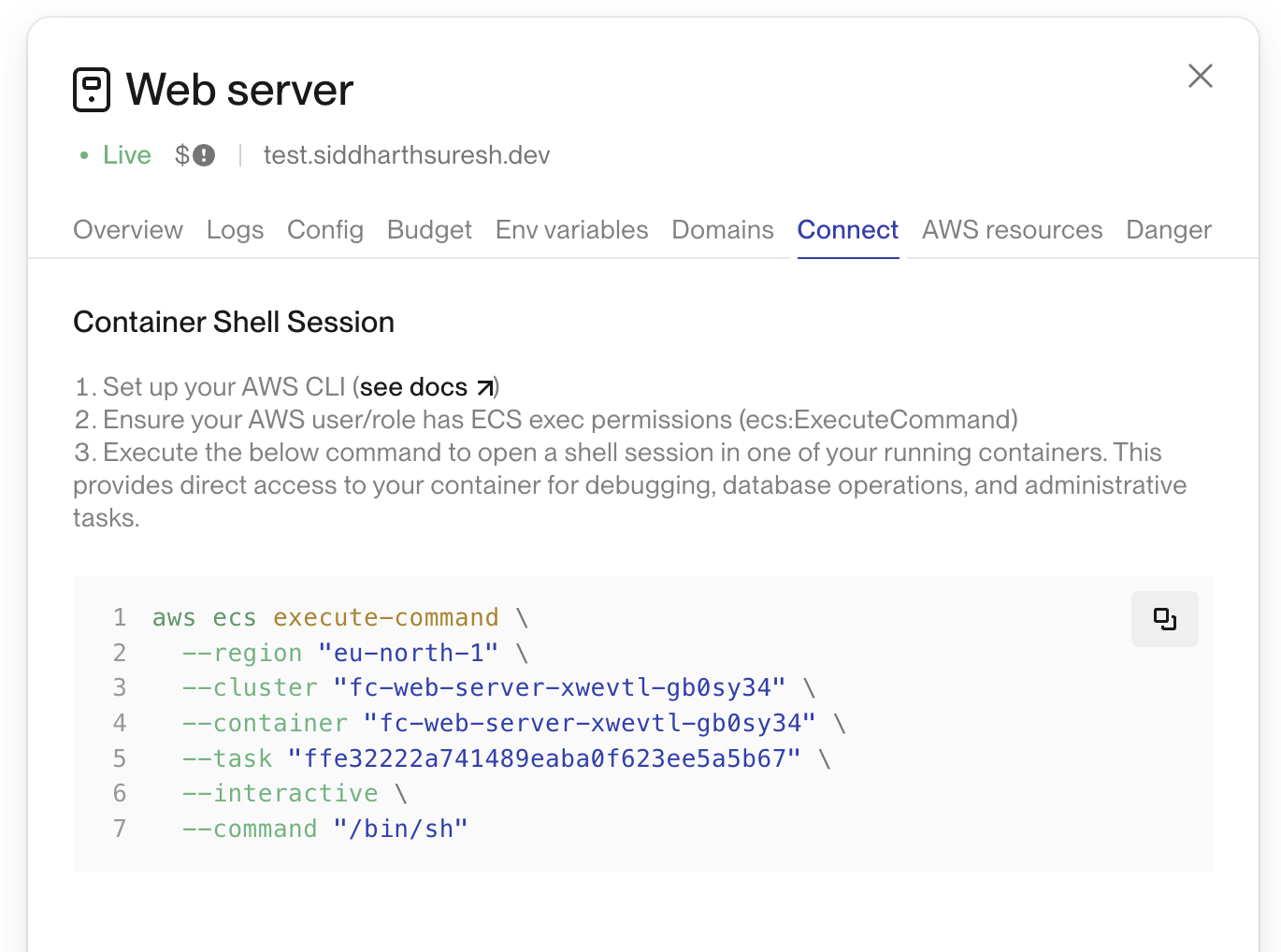
Task: Switch to the Overview tab
Action: coord(128,230)
